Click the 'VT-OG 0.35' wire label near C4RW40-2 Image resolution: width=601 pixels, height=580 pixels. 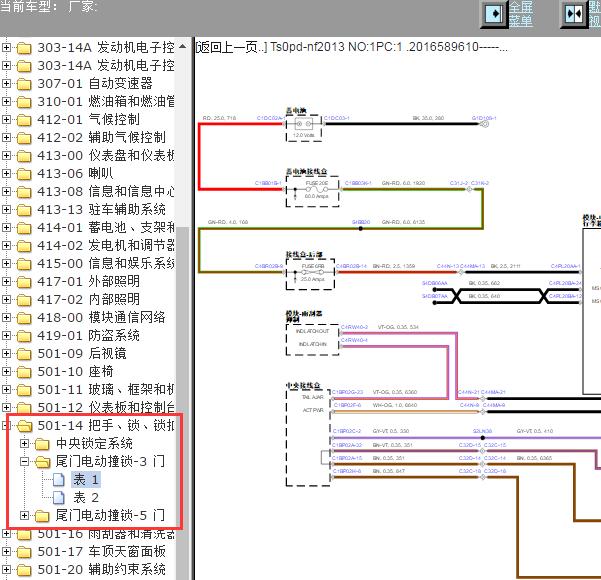click(398, 327)
